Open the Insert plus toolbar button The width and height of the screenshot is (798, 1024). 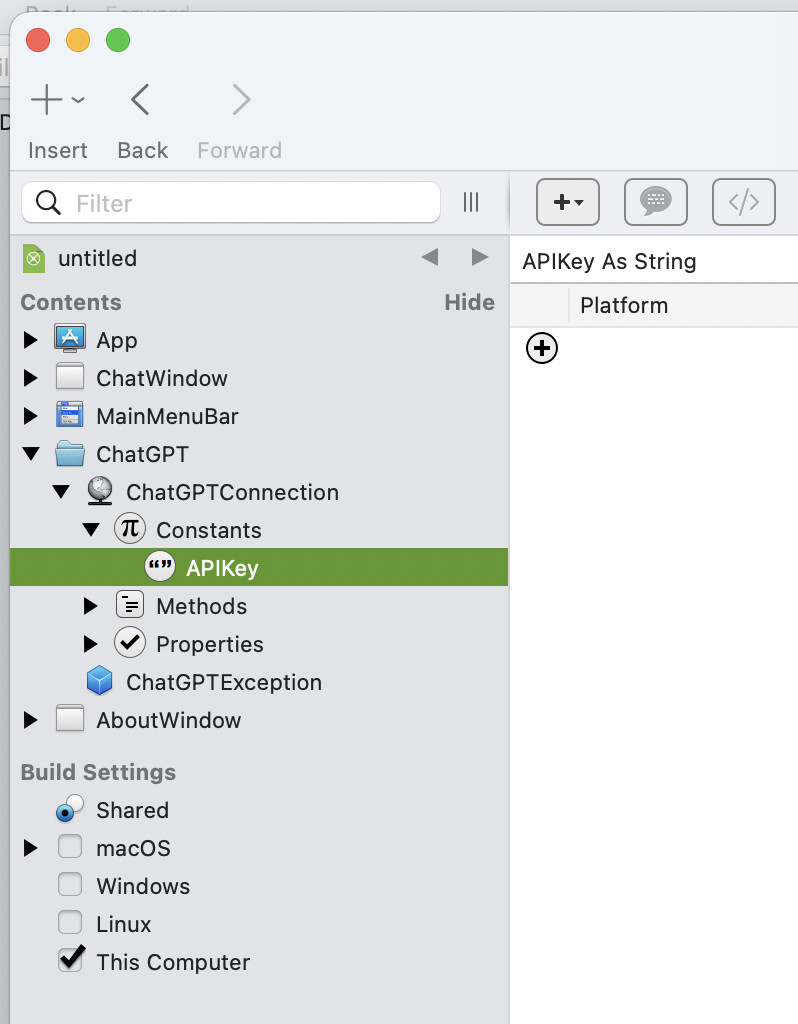coord(46,100)
